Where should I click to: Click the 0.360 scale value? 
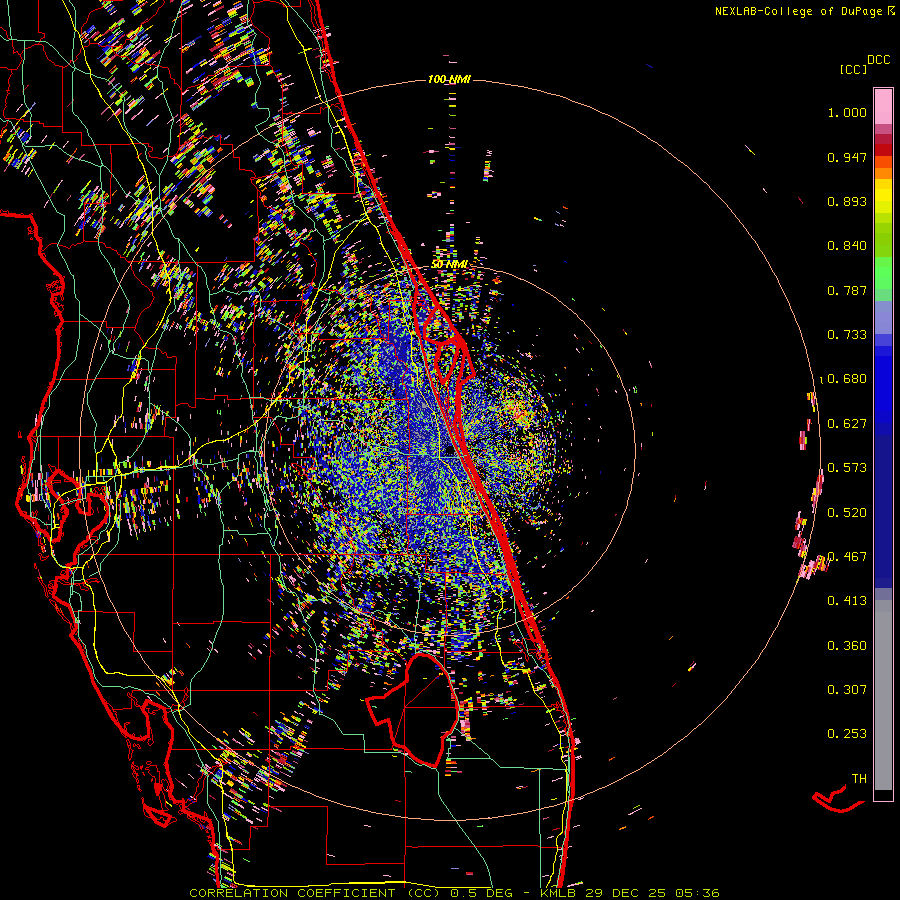[847, 646]
